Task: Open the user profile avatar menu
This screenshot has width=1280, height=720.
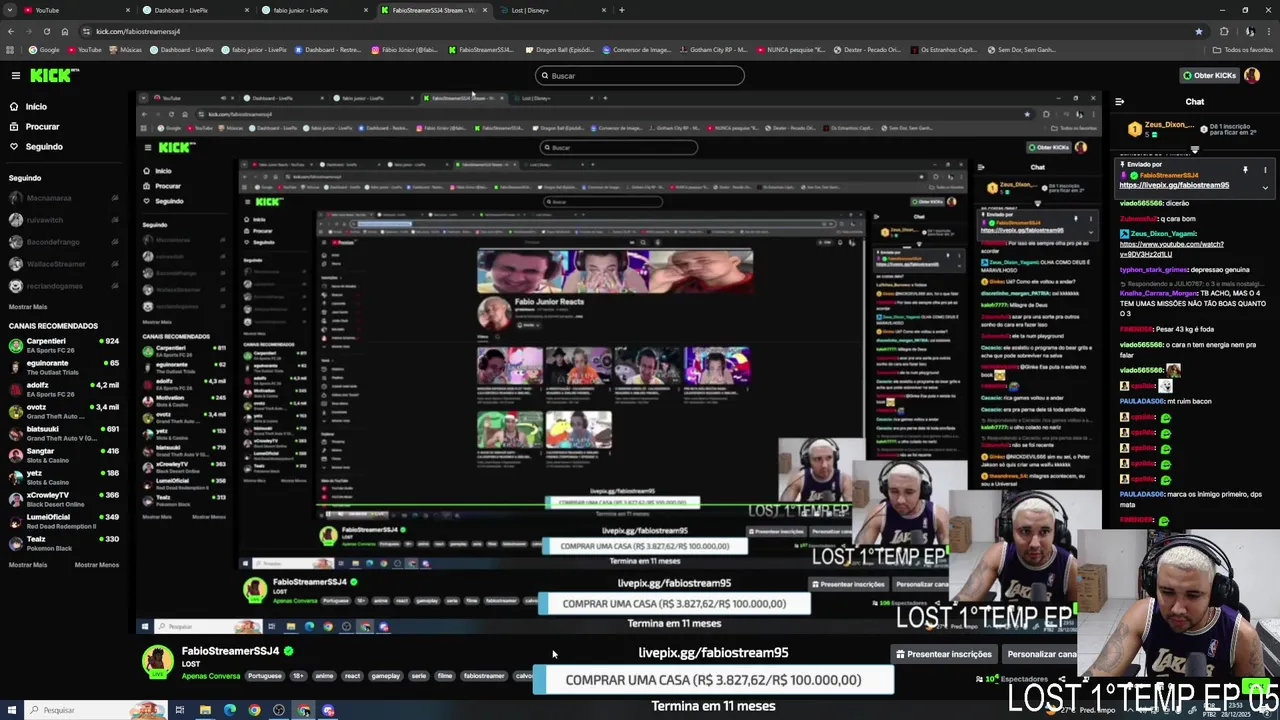Action: click(x=1252, y=75)
